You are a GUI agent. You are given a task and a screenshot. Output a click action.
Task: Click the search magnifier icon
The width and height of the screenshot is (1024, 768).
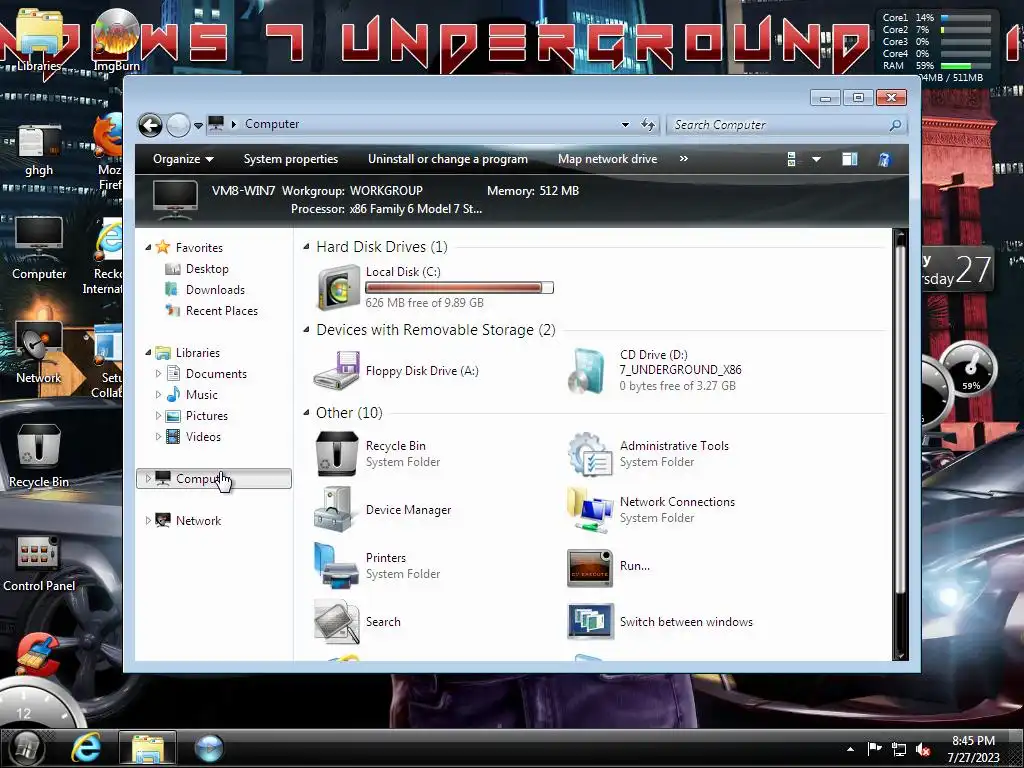click(x=895, y=125)
